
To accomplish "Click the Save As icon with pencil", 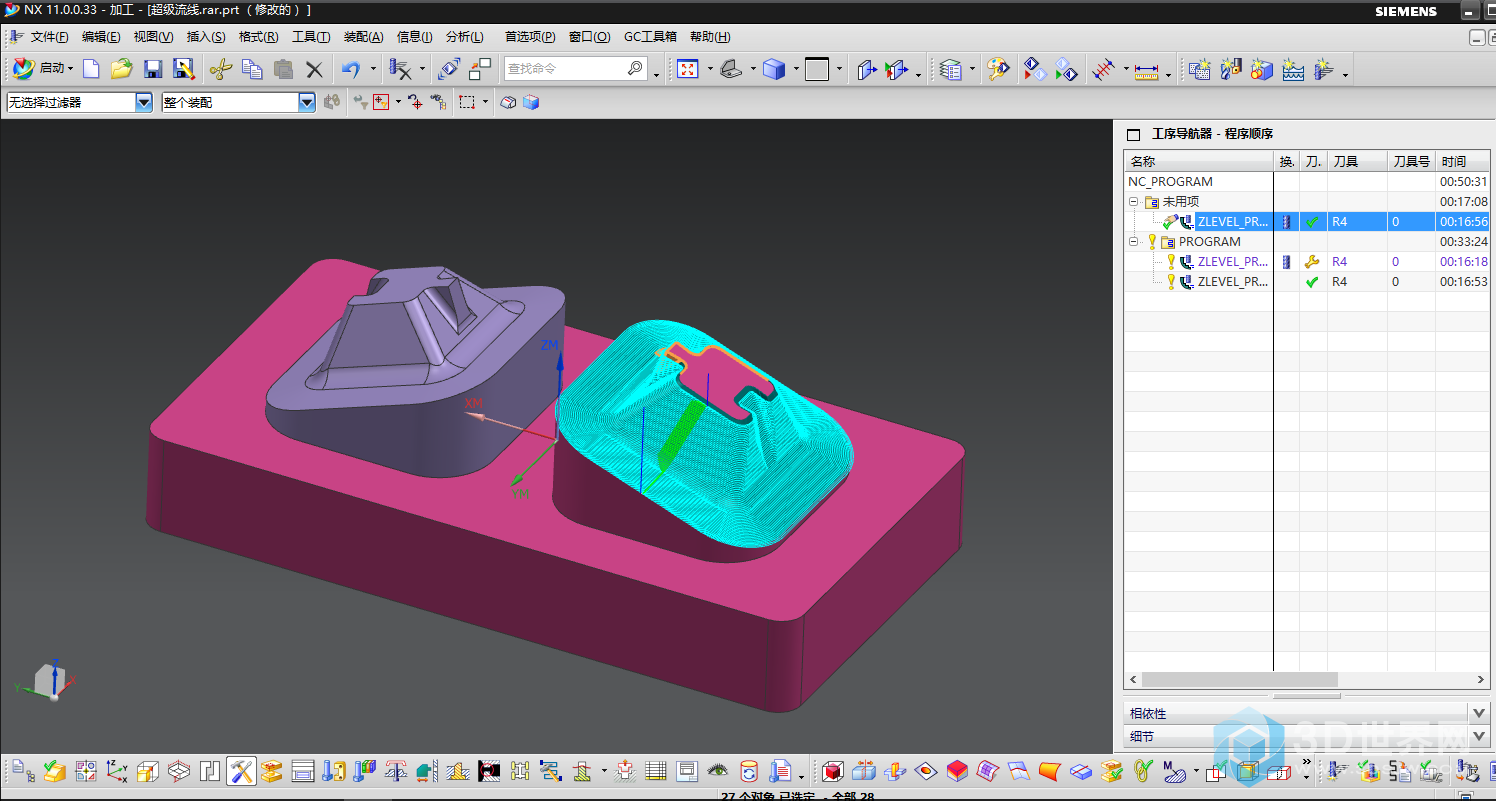I will (183, 69).
